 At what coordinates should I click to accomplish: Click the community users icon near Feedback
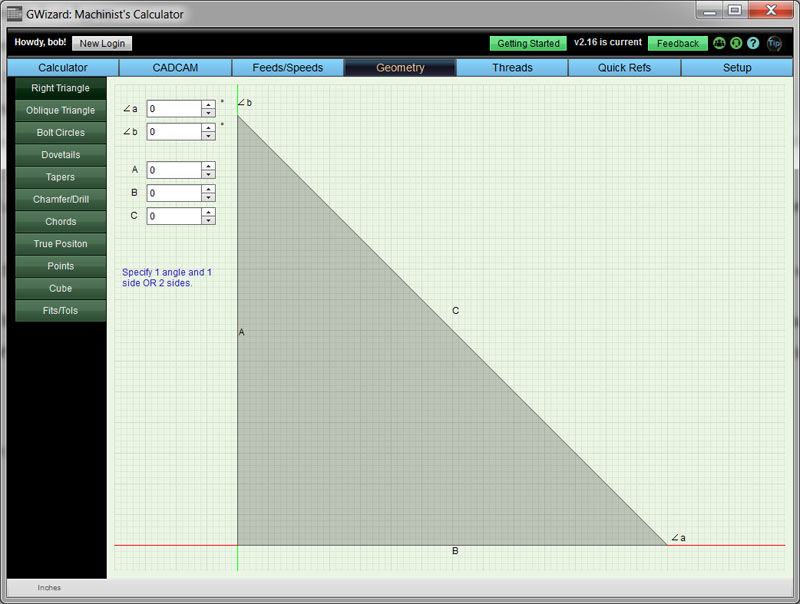[x=719, y=43]
